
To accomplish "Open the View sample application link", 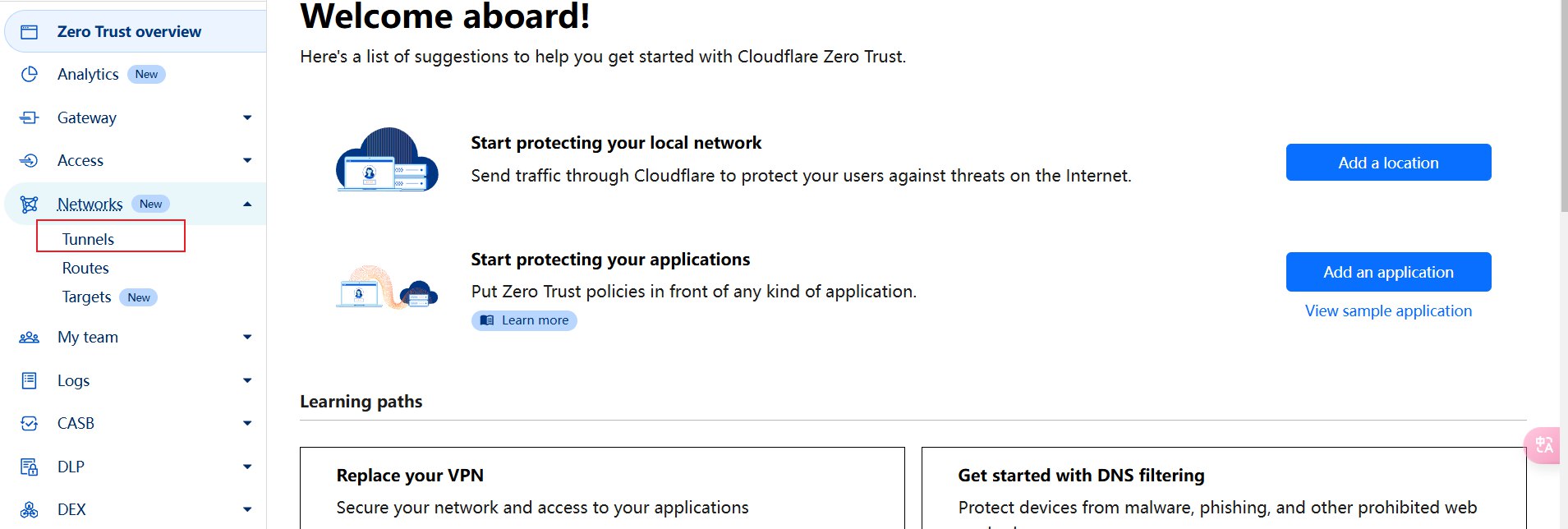I will (x=1388, y=310).
